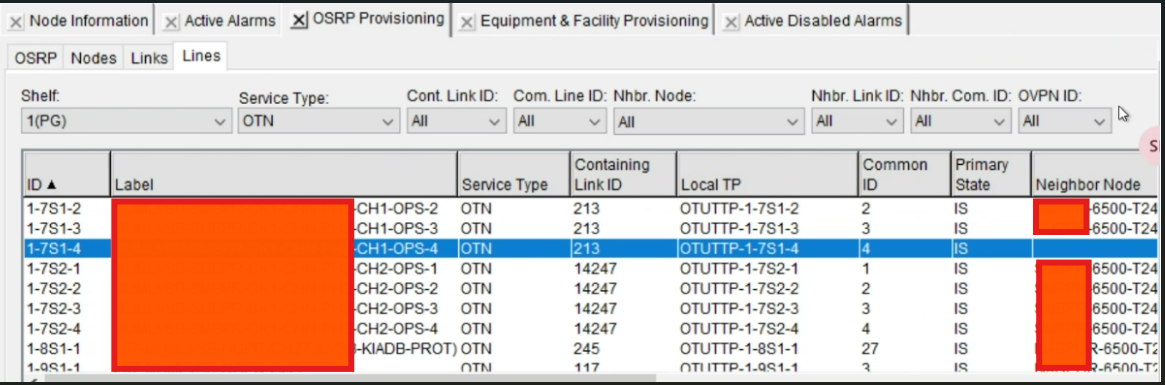Viewport: 1165px width, 385px height.
Task: Click label cell ending CH1-OPS-3
Action: (x=284, y=228)
